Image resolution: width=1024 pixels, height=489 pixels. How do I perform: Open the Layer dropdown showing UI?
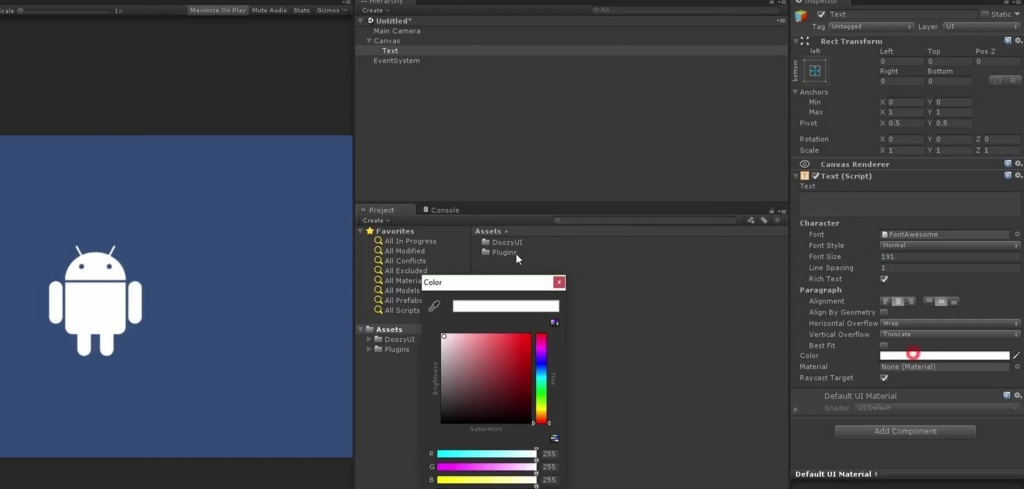pos(982,27)
